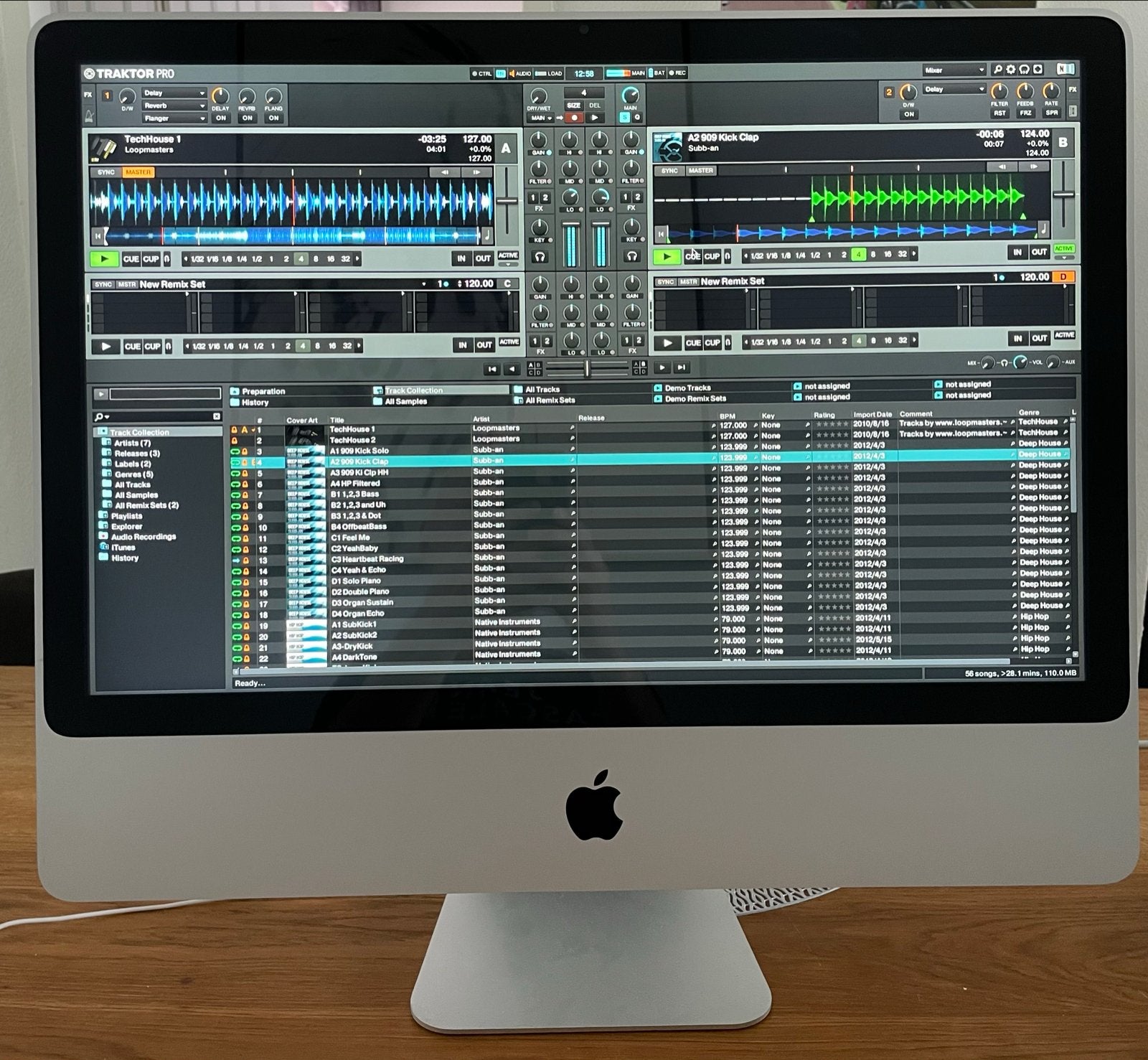1148x1060 pixels.
Task: Expand Deck A advanced panel arrow below ACTIVE
Action: coord(507,265)
